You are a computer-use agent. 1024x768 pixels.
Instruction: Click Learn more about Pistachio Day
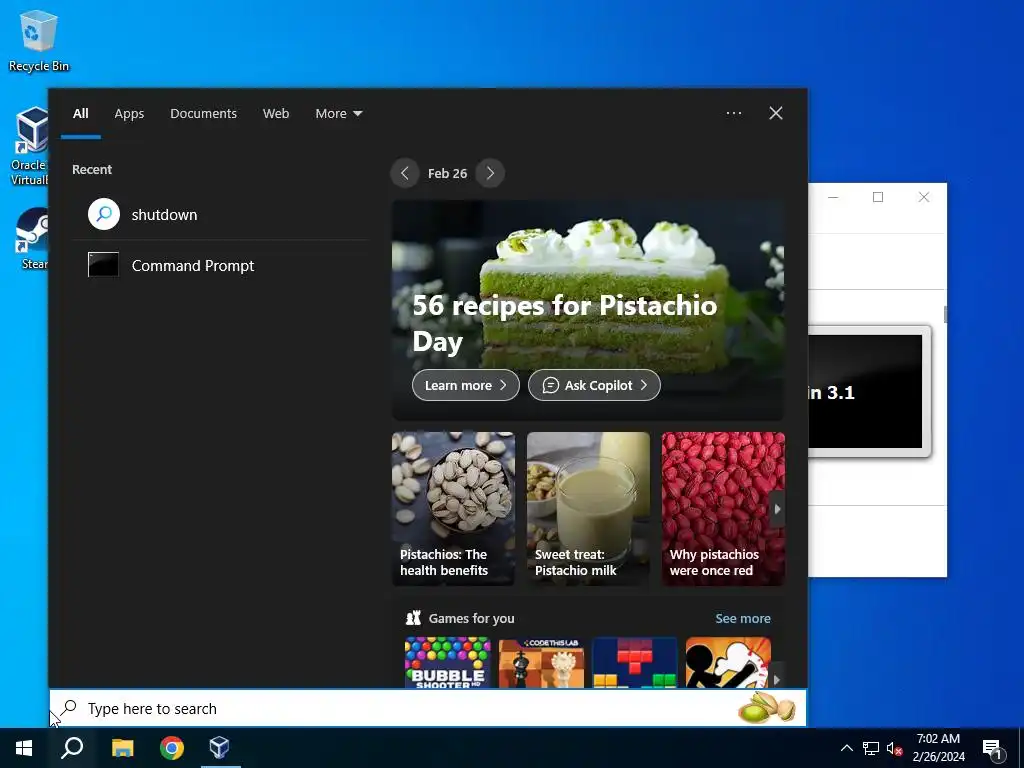[466, 385]
